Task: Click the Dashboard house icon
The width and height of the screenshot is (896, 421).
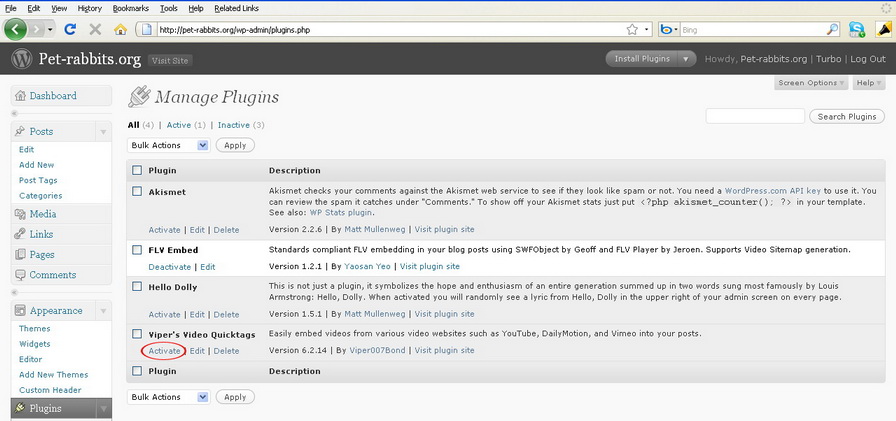Action: pos(21,96)
